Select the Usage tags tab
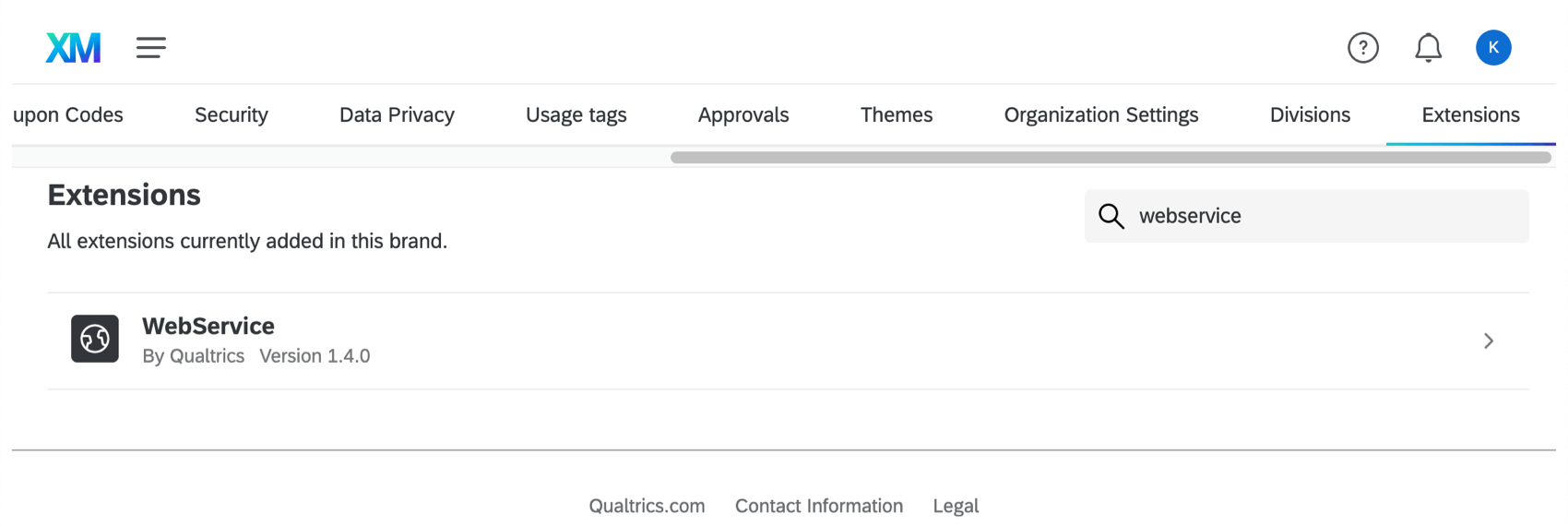The height and width of the screenshot is (526, 1568). point(576,115)
